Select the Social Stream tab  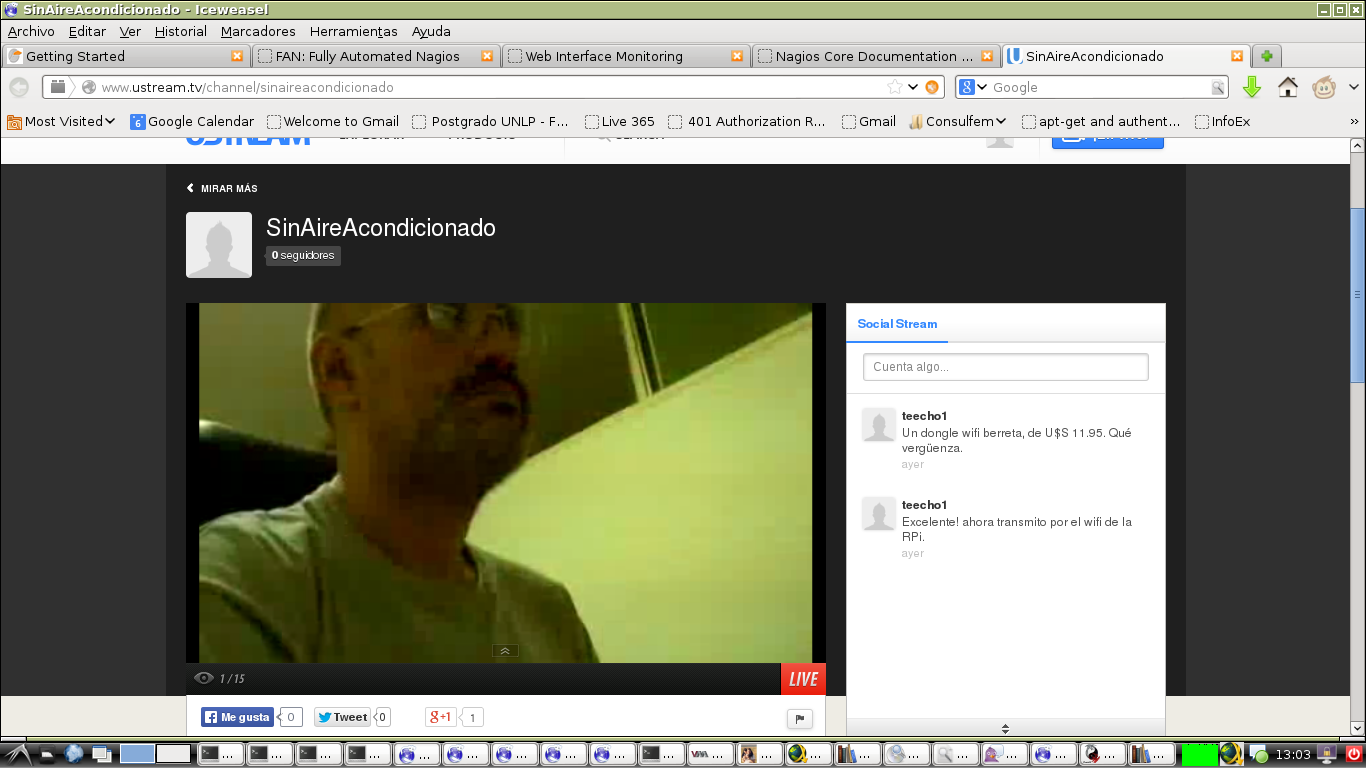(x=897, y=324)
